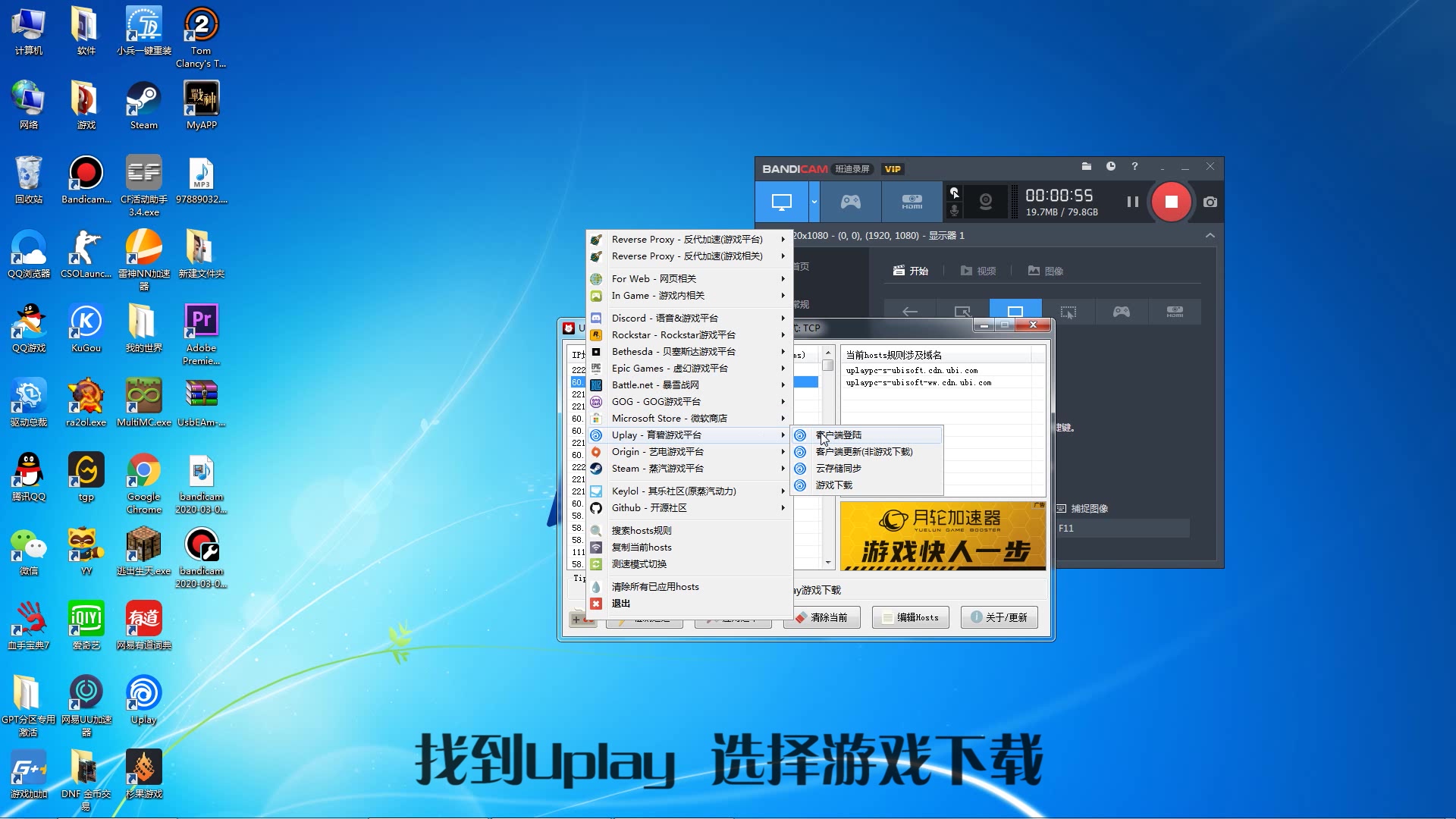Viewport: 1456px width, 819px height.
Task: Expand Discord 语音&游戏平台 submenu
Action: 689,318
